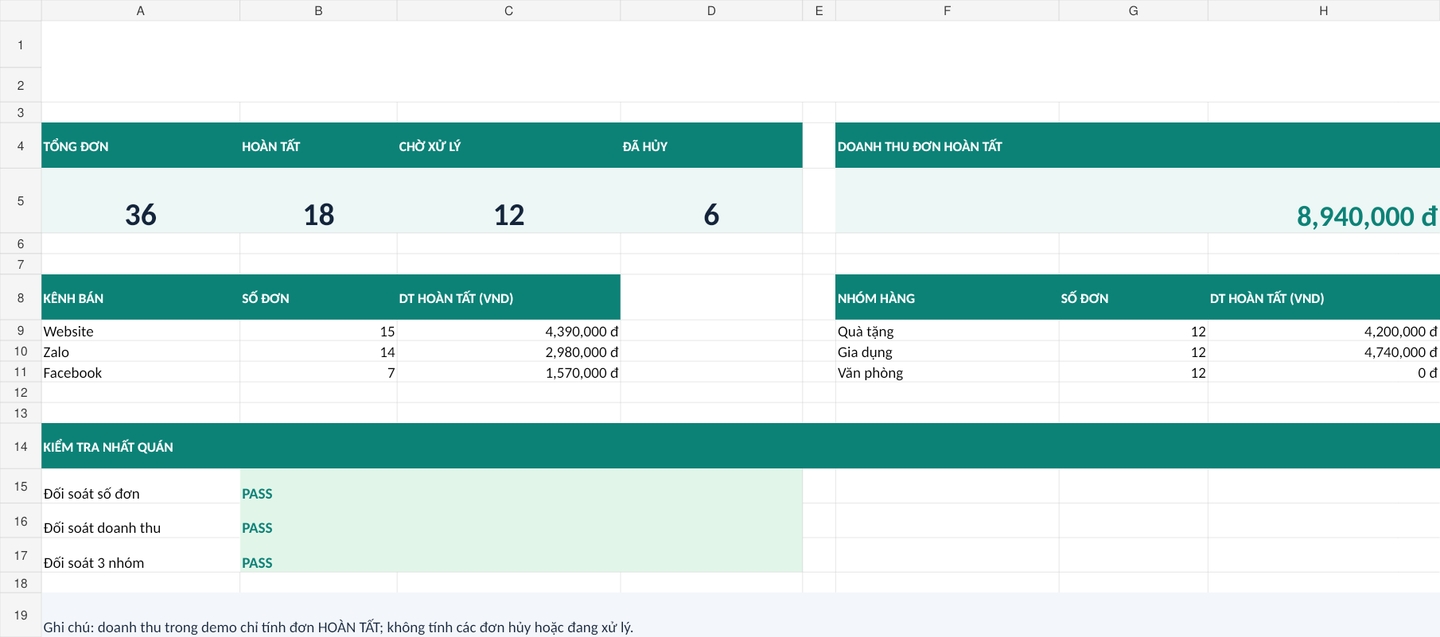Select Zalo revenue 2,980,000 đ
The height and width of the screenshot is (637, 1440).
click(x=508, y=352)
